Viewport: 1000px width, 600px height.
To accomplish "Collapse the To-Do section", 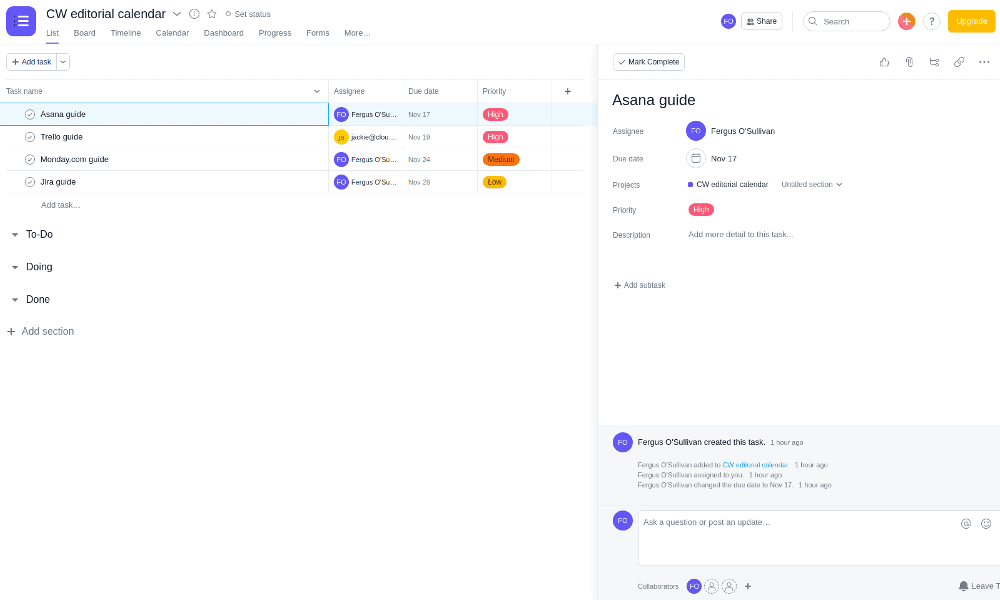I will pyautogui.click(x=15, y=235).
